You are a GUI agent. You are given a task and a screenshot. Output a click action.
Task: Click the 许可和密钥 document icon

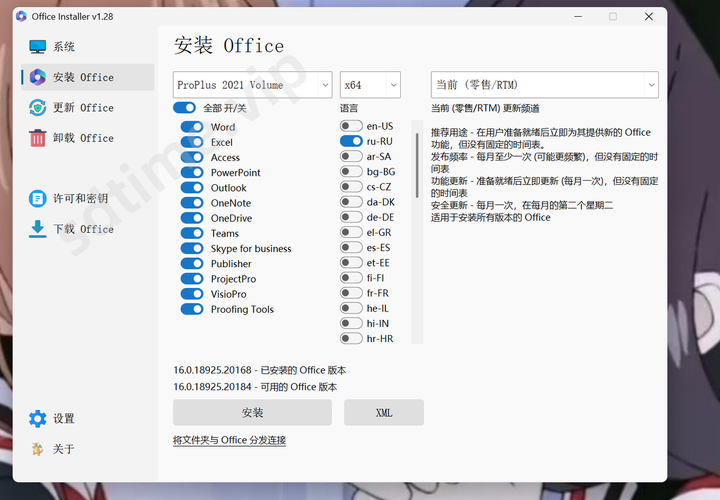(x=38, y=199)
